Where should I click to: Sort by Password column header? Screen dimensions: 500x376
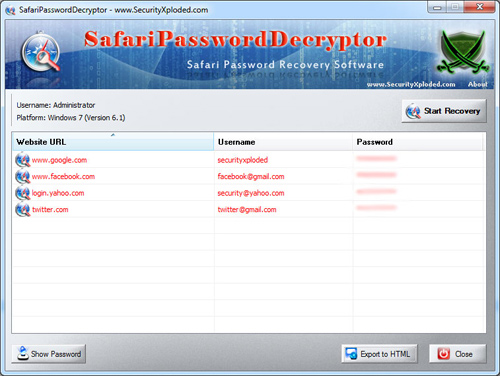coord(417,142)
